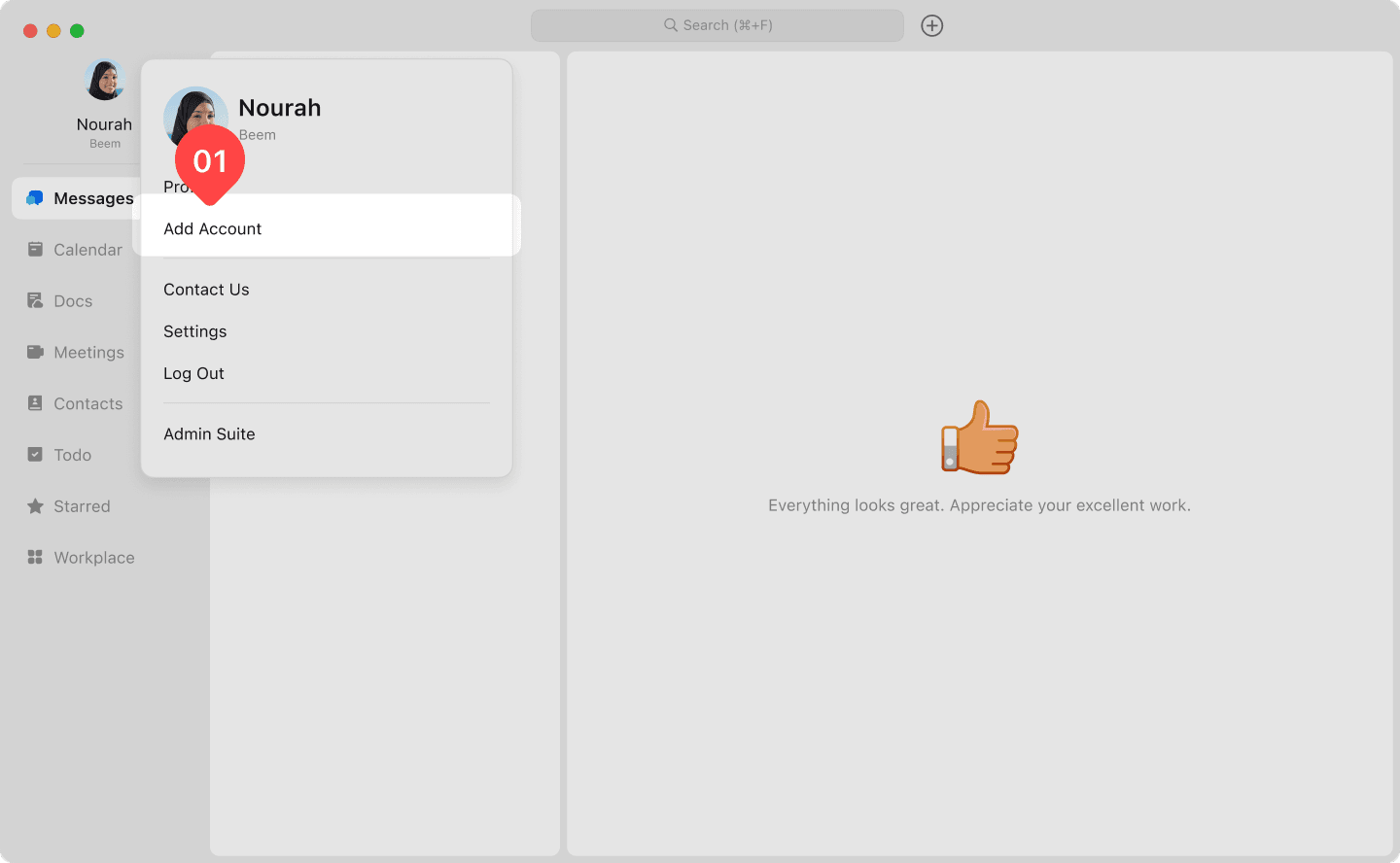Viewport: 1400px width, 863px height.
Task: Open Admin Suite from the profile menu
Action: [x=209, y=434]
